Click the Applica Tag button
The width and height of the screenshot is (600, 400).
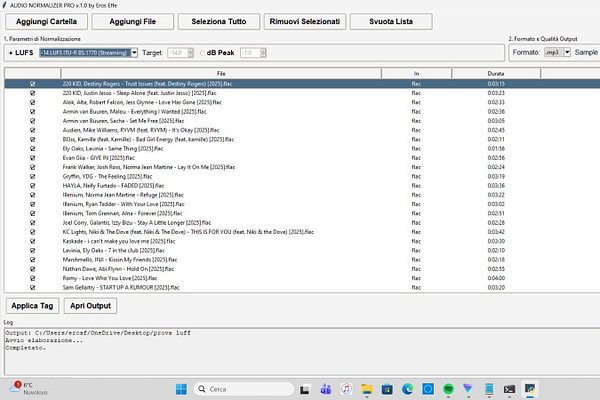pyautogui.click(x=32, y=306)
